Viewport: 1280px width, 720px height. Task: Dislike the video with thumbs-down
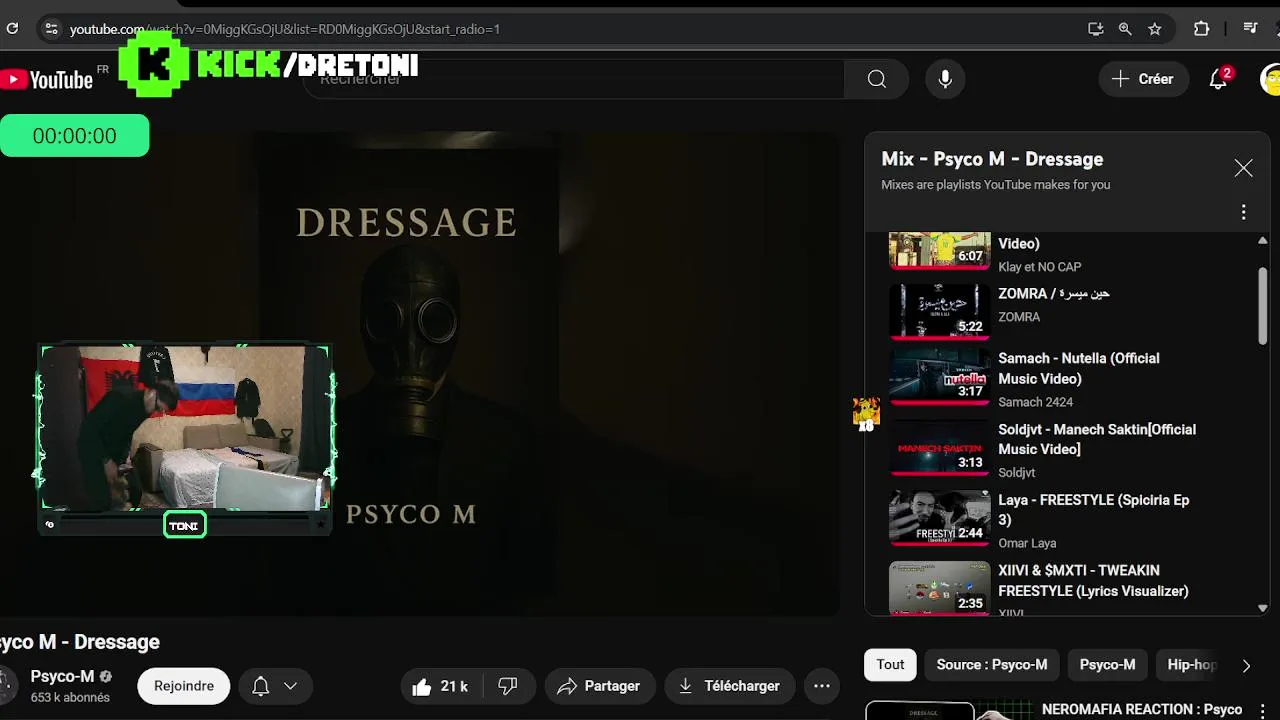coord(508,686)
